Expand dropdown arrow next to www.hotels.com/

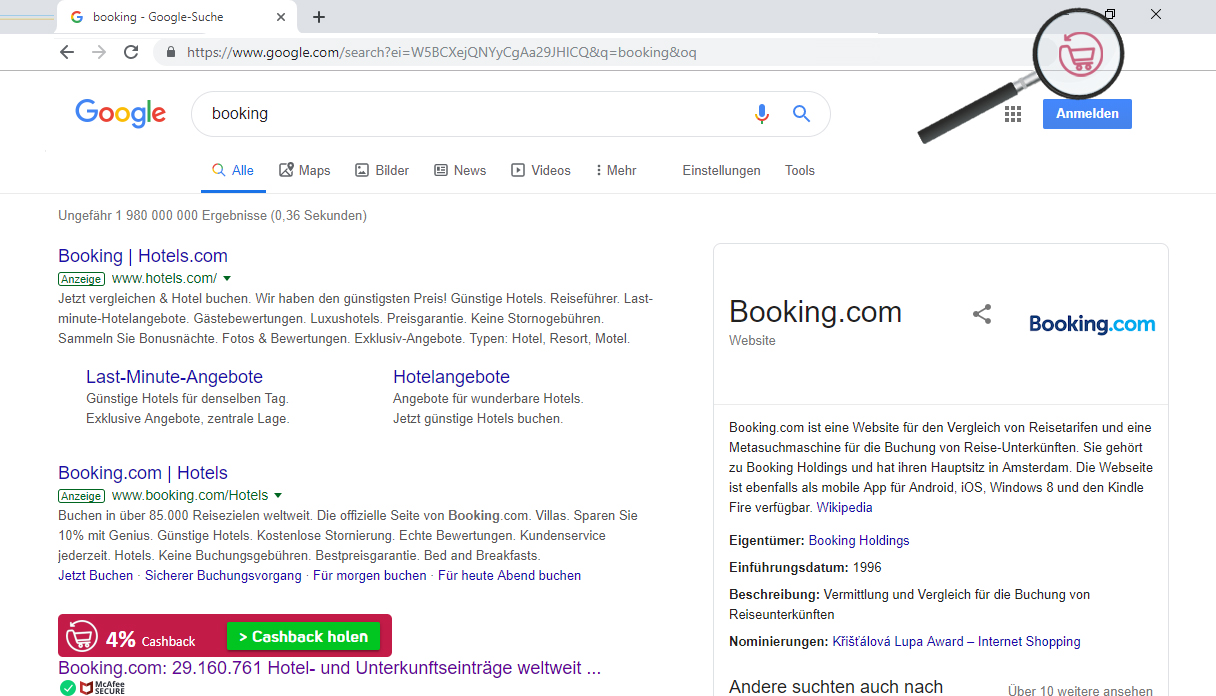(x=227, y=279)
